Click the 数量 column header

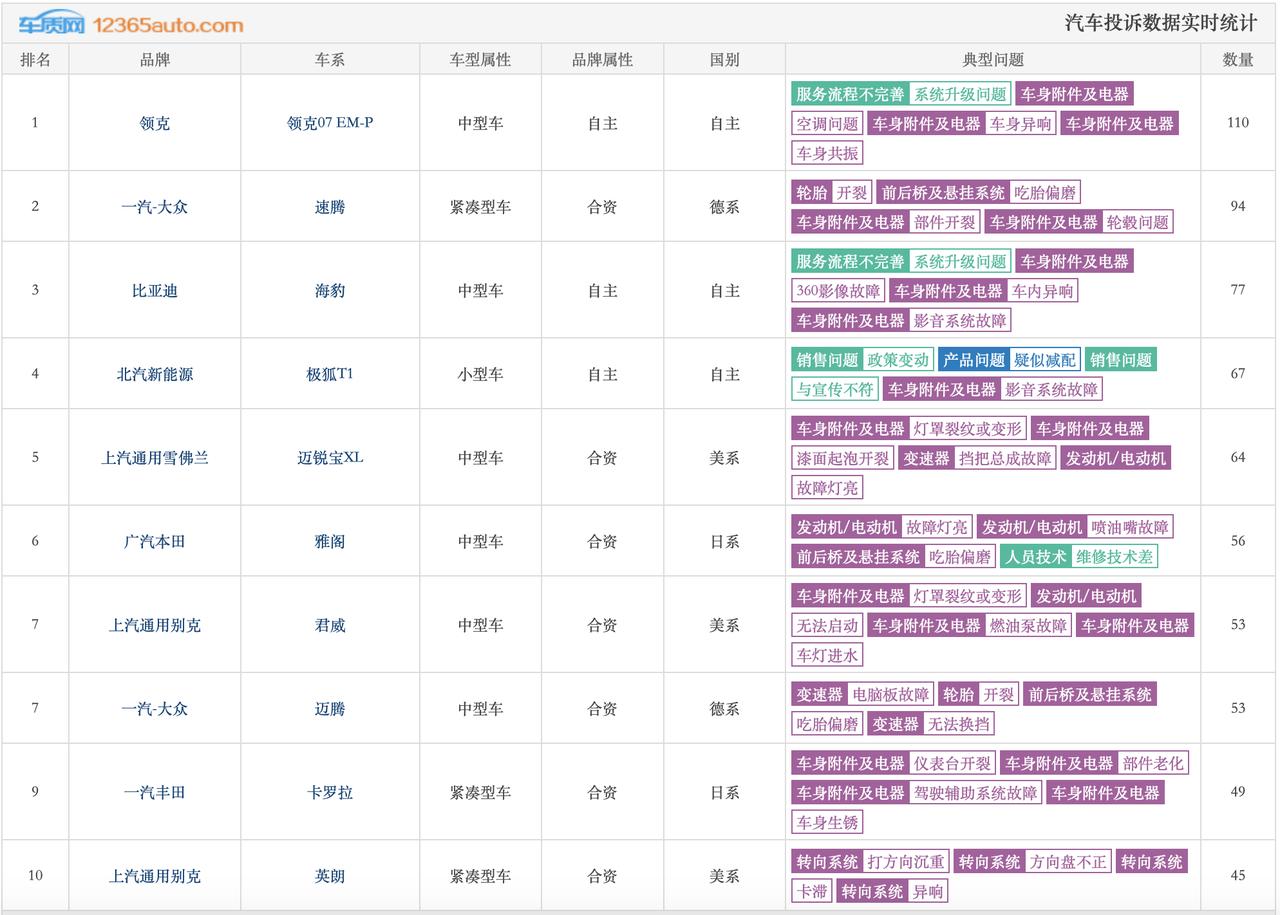click(1237, 60)
